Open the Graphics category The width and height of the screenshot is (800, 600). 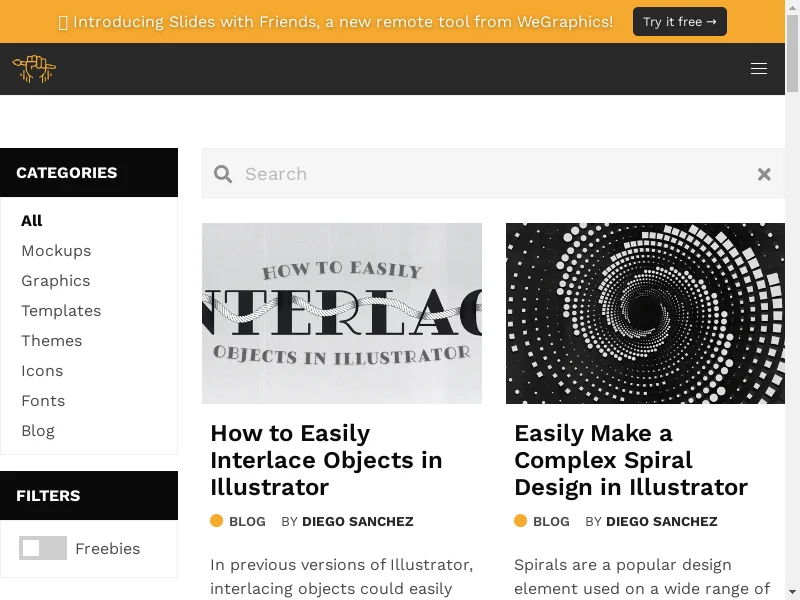pyautogui.click(x=56, y=281)
